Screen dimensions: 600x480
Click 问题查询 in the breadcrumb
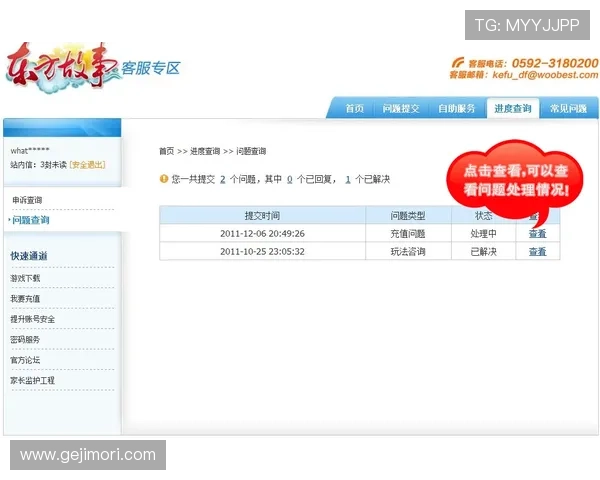(x=251, y=151)
